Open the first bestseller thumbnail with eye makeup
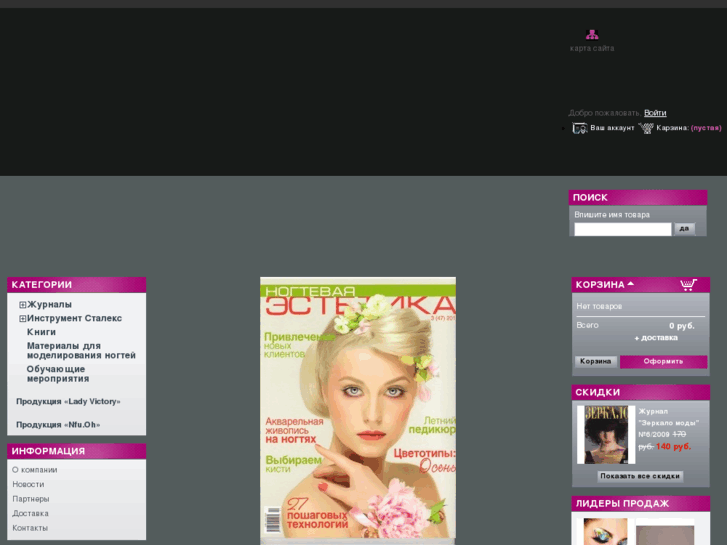The image size is (727, 545). (x=605, y=532)
